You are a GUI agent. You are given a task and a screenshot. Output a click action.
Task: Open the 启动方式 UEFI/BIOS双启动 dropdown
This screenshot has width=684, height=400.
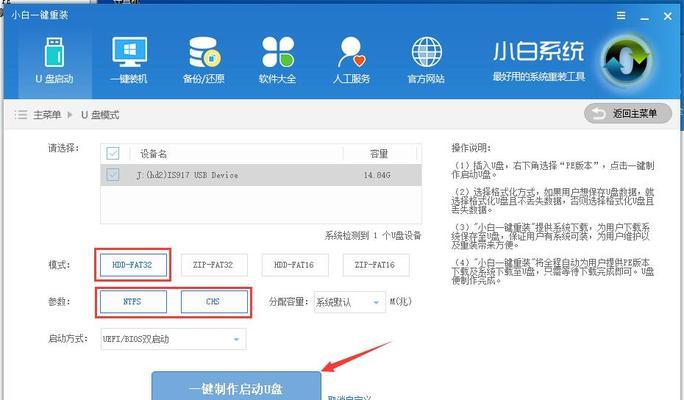pos(173,339)
